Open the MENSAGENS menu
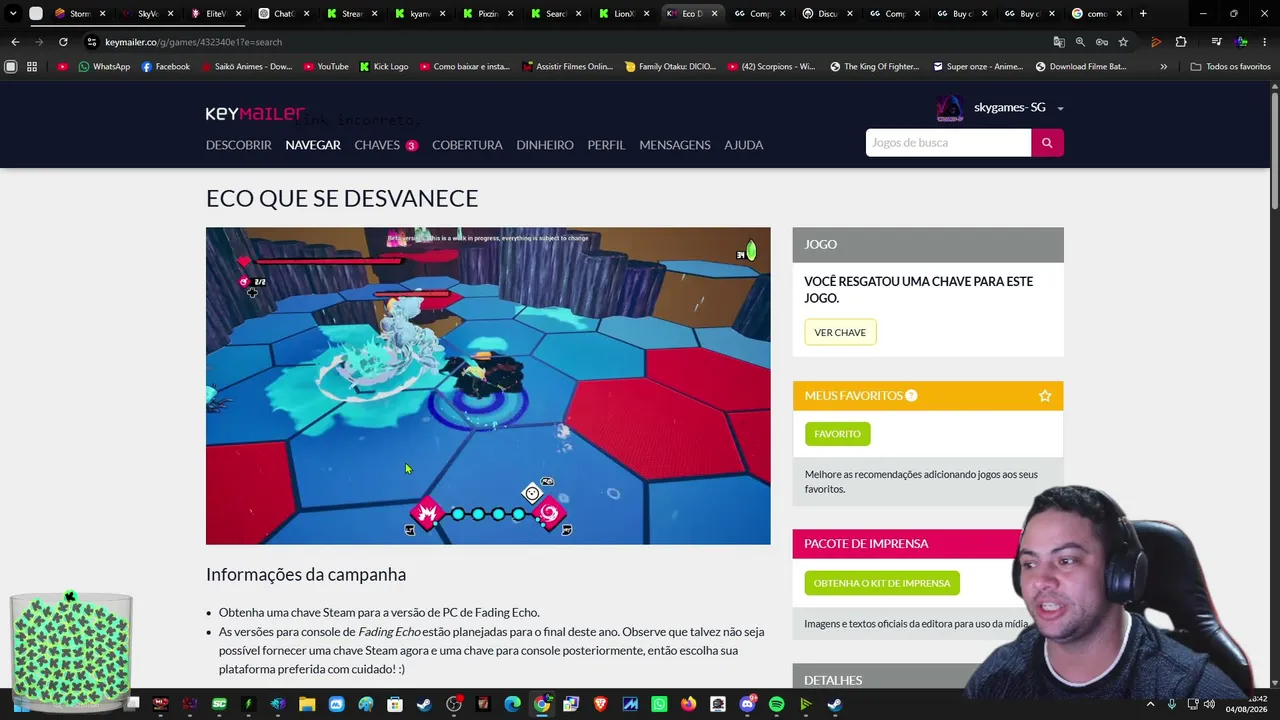Viewport: 1280px width, 720px height. point(675,145)
